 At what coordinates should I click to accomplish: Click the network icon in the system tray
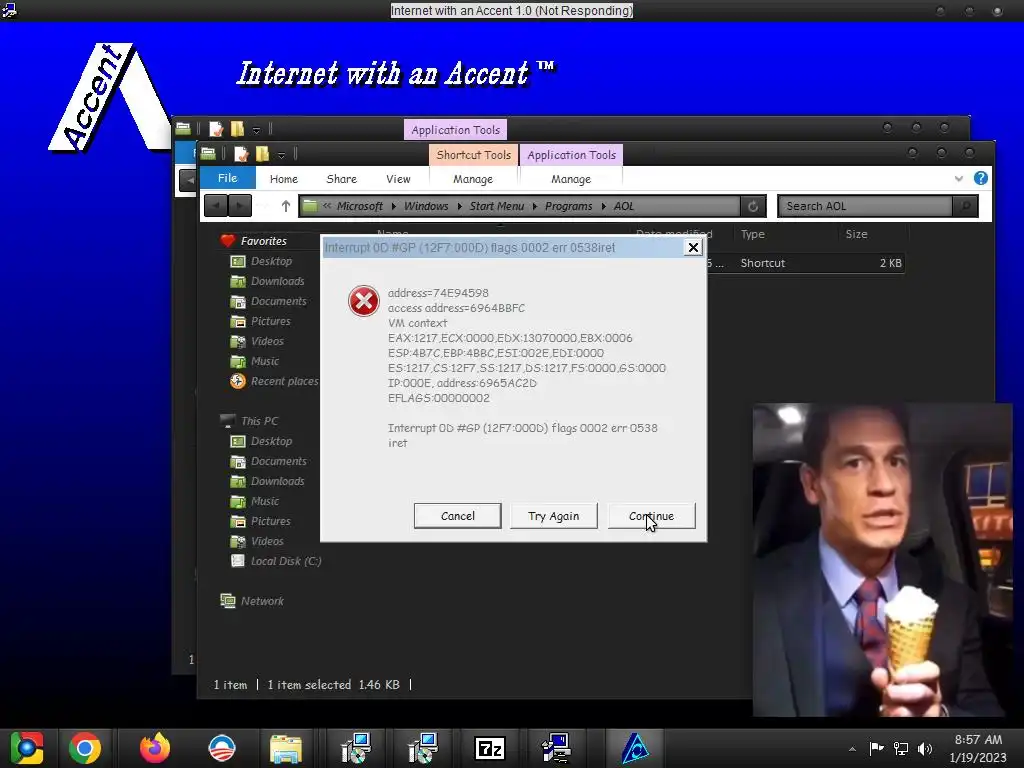901,748
